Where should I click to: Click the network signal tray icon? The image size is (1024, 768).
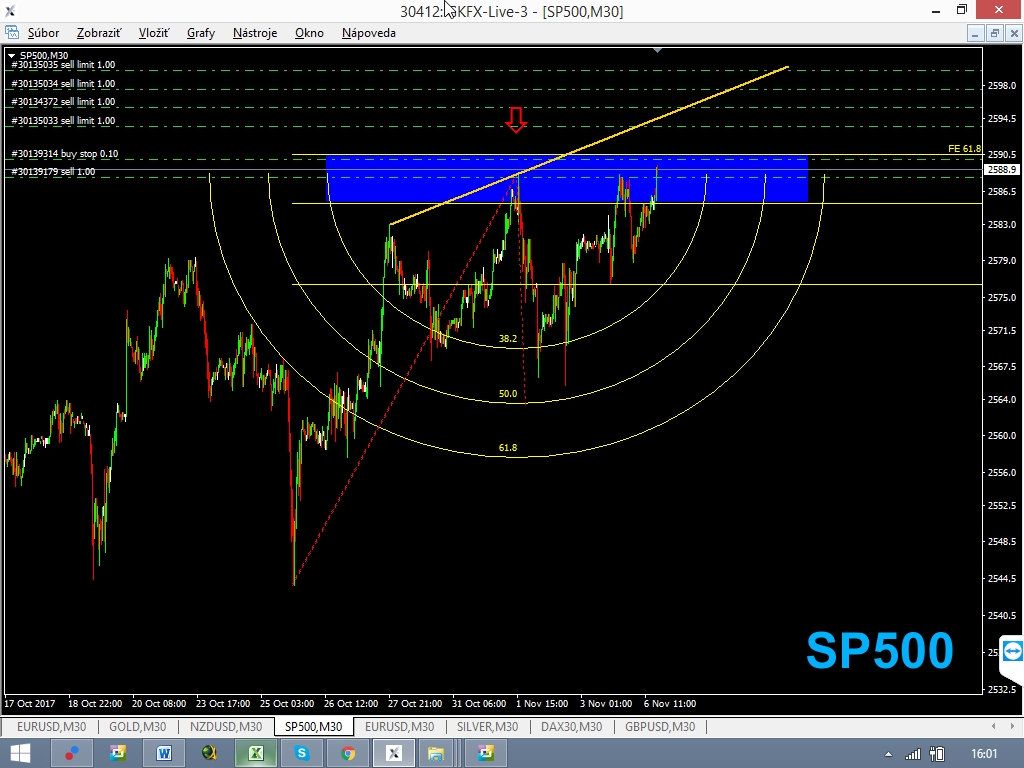pos(912,754)
